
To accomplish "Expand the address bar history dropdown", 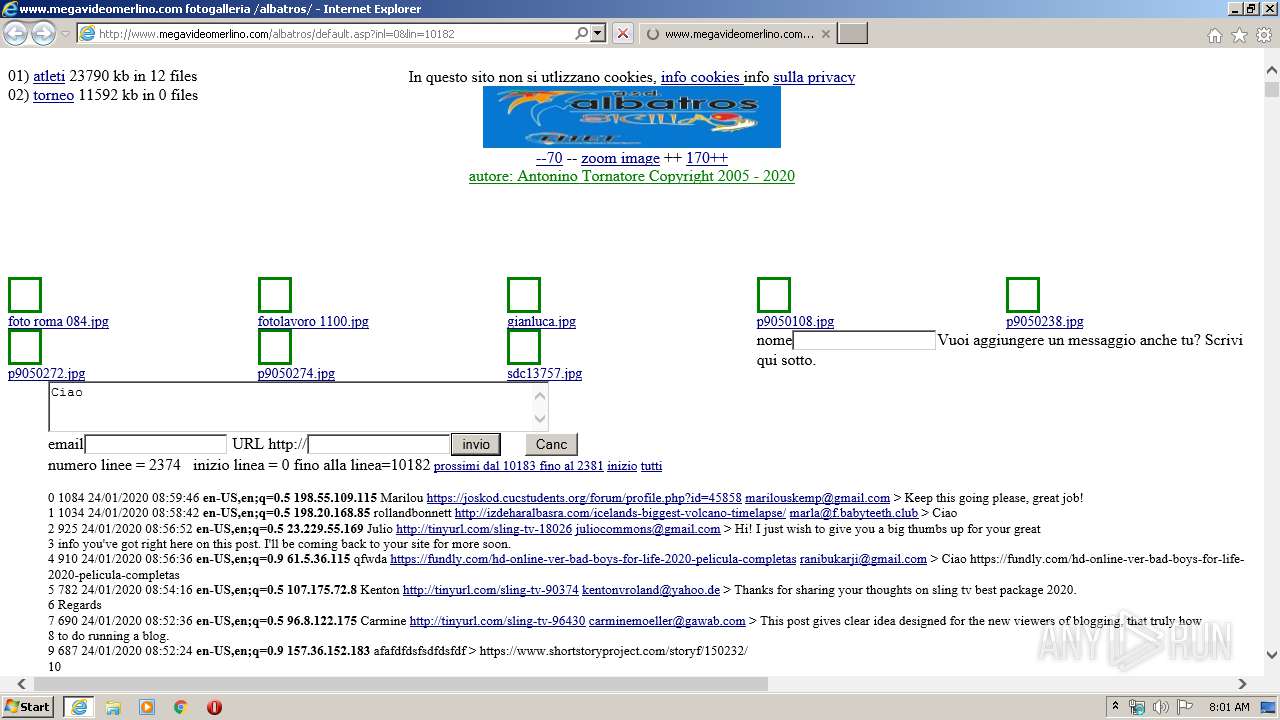I will point(598,33).
